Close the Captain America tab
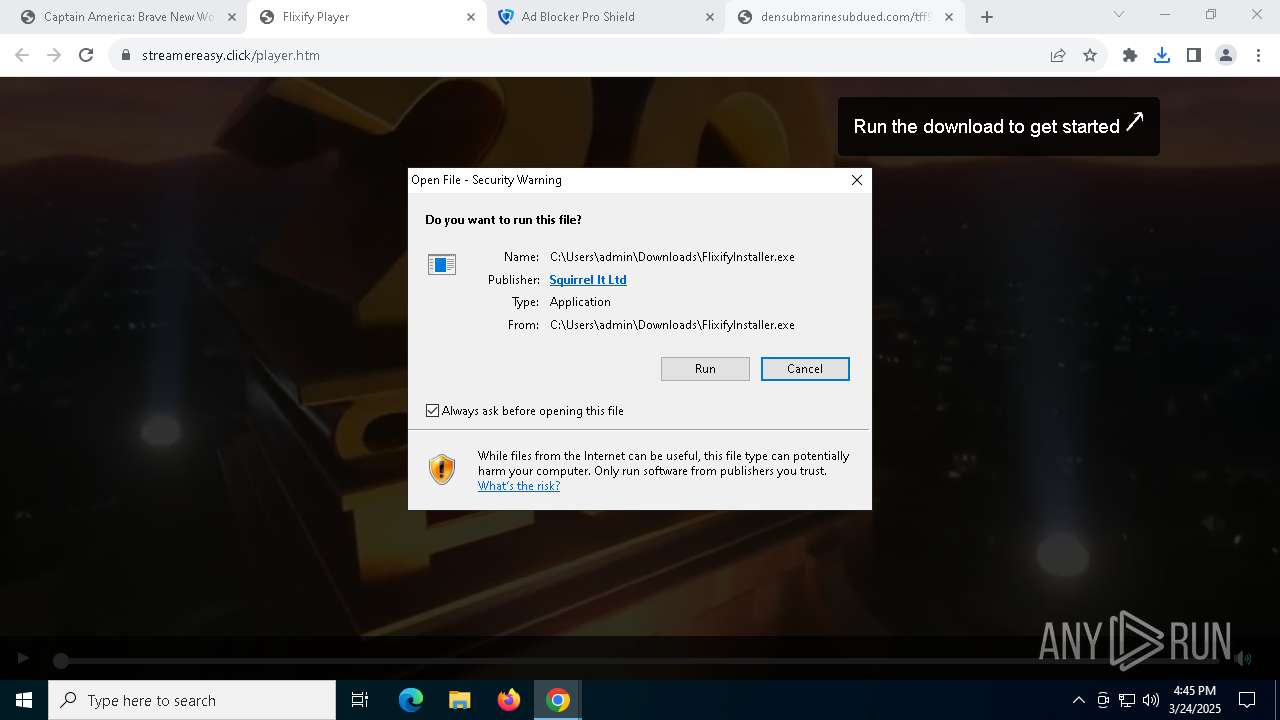1280x720 pixels. click(x=232, y=17)
